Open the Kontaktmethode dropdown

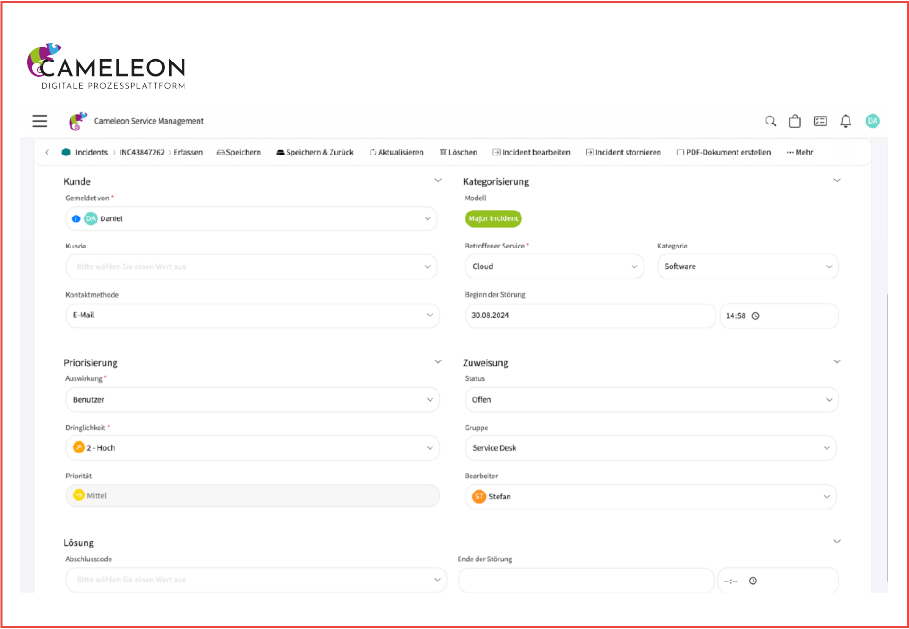pos(251,315)
